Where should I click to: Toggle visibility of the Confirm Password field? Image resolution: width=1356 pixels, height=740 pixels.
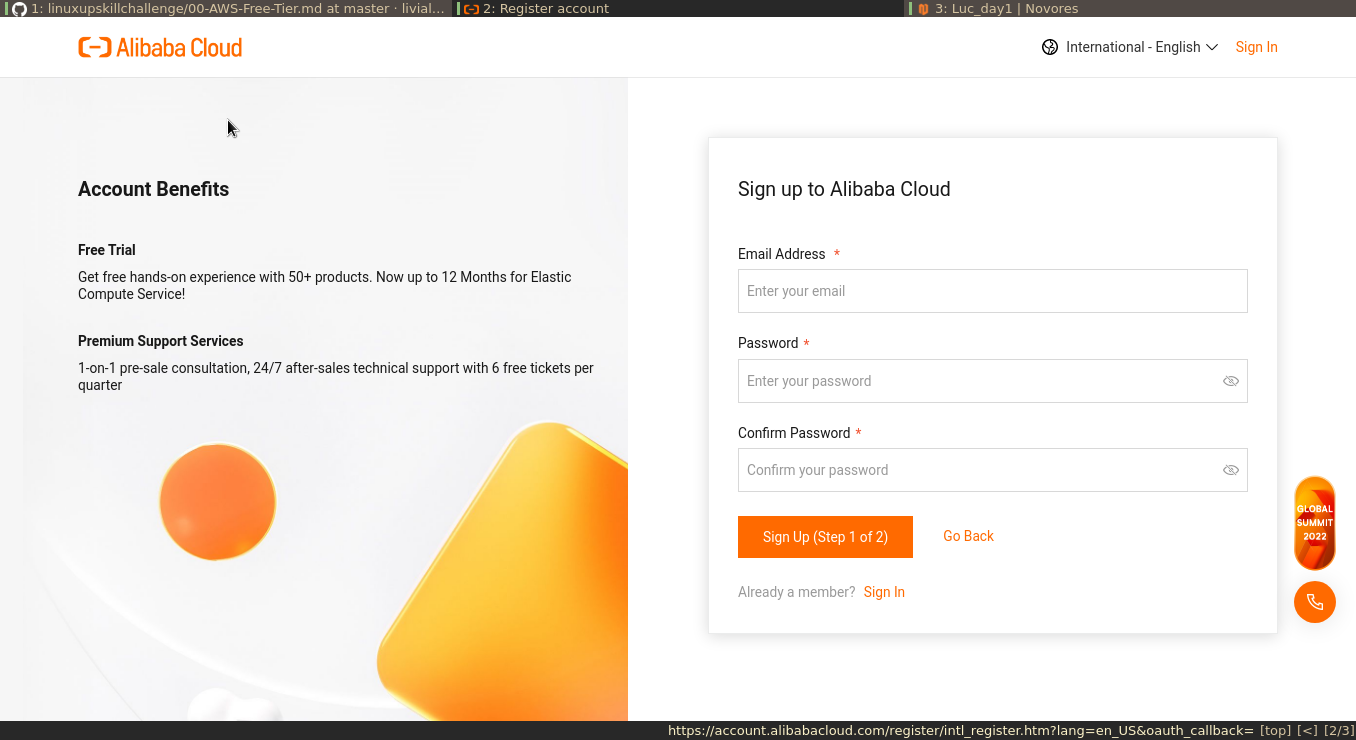[x=1230, y=470]
